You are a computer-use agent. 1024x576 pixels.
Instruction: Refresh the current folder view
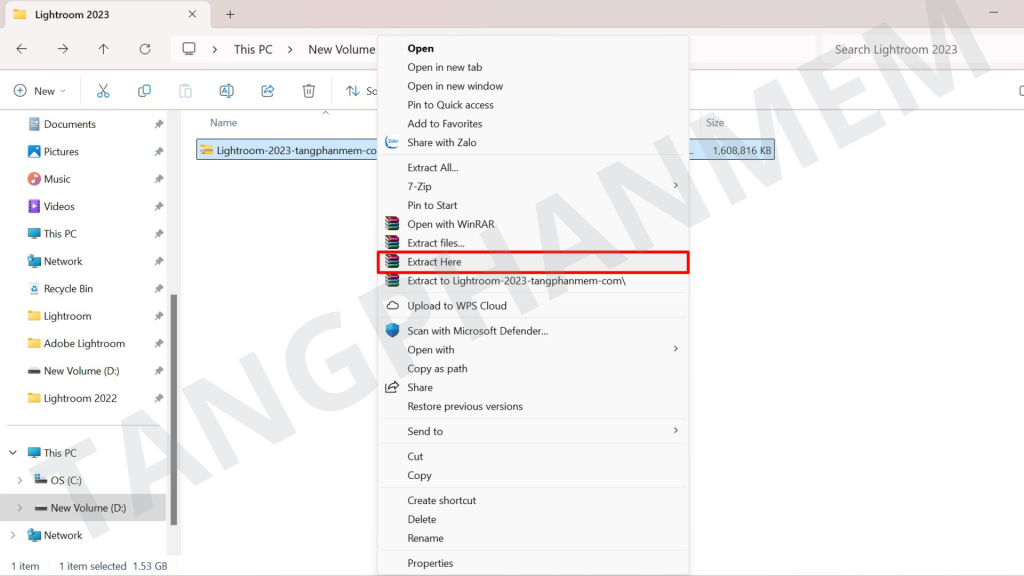(145, 49)
